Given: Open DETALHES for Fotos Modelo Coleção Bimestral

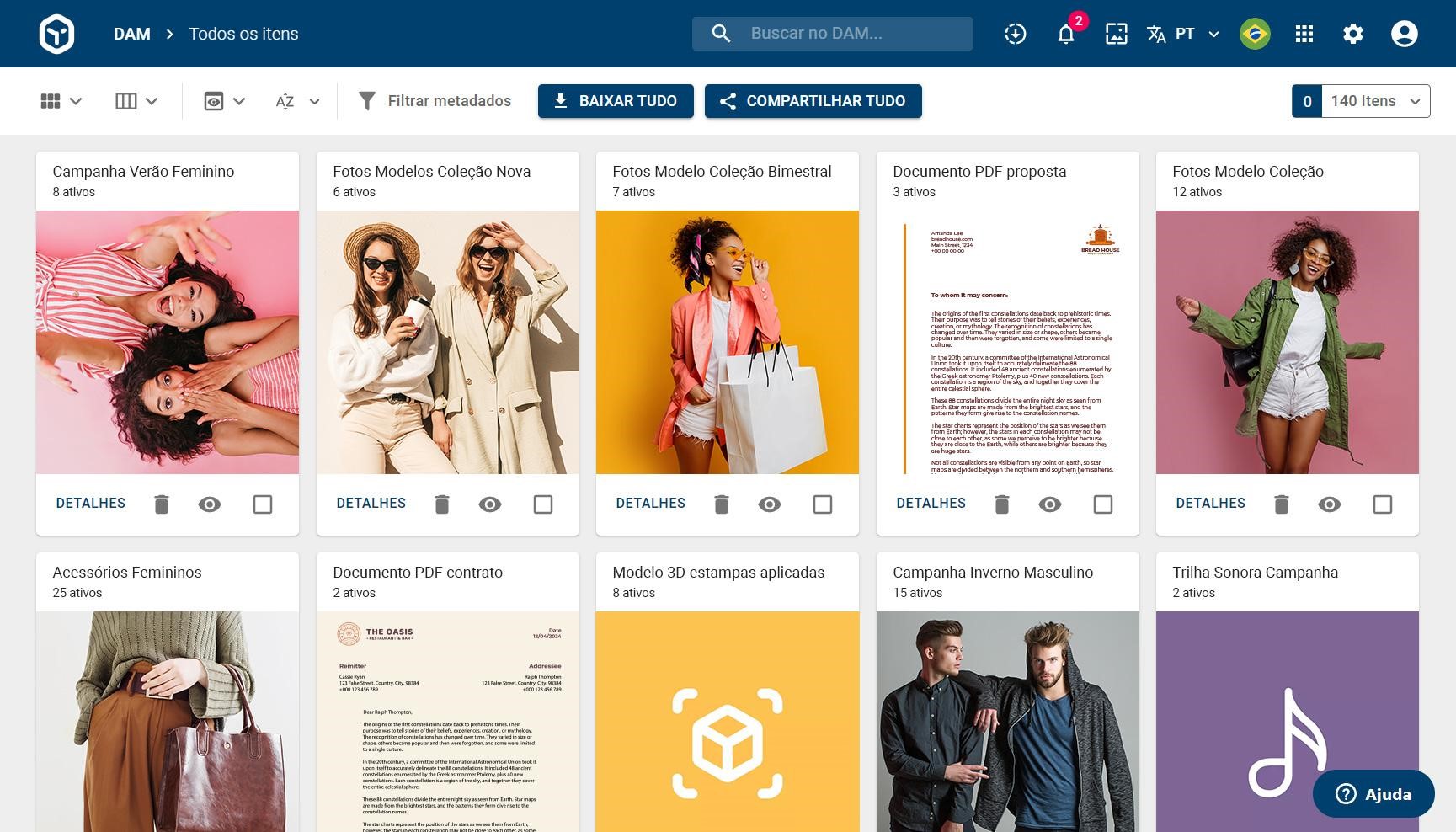Looking at the screenshot, I should point(651,504).
